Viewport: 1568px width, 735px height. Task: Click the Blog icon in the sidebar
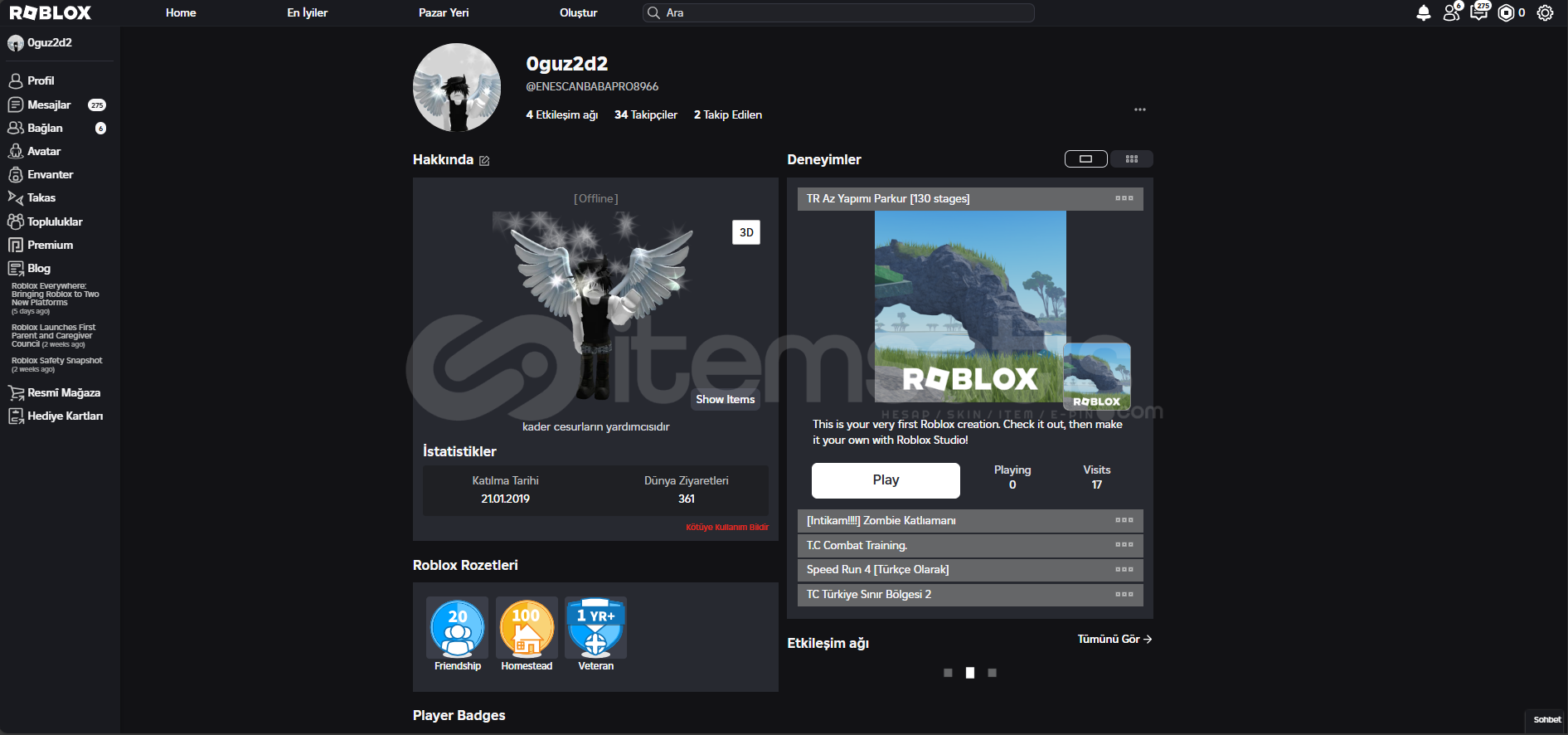(x=15, y=268)
